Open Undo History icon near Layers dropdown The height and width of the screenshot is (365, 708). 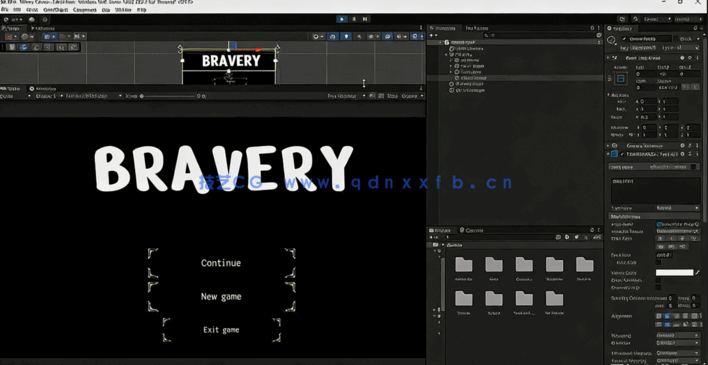click(623, 19)
